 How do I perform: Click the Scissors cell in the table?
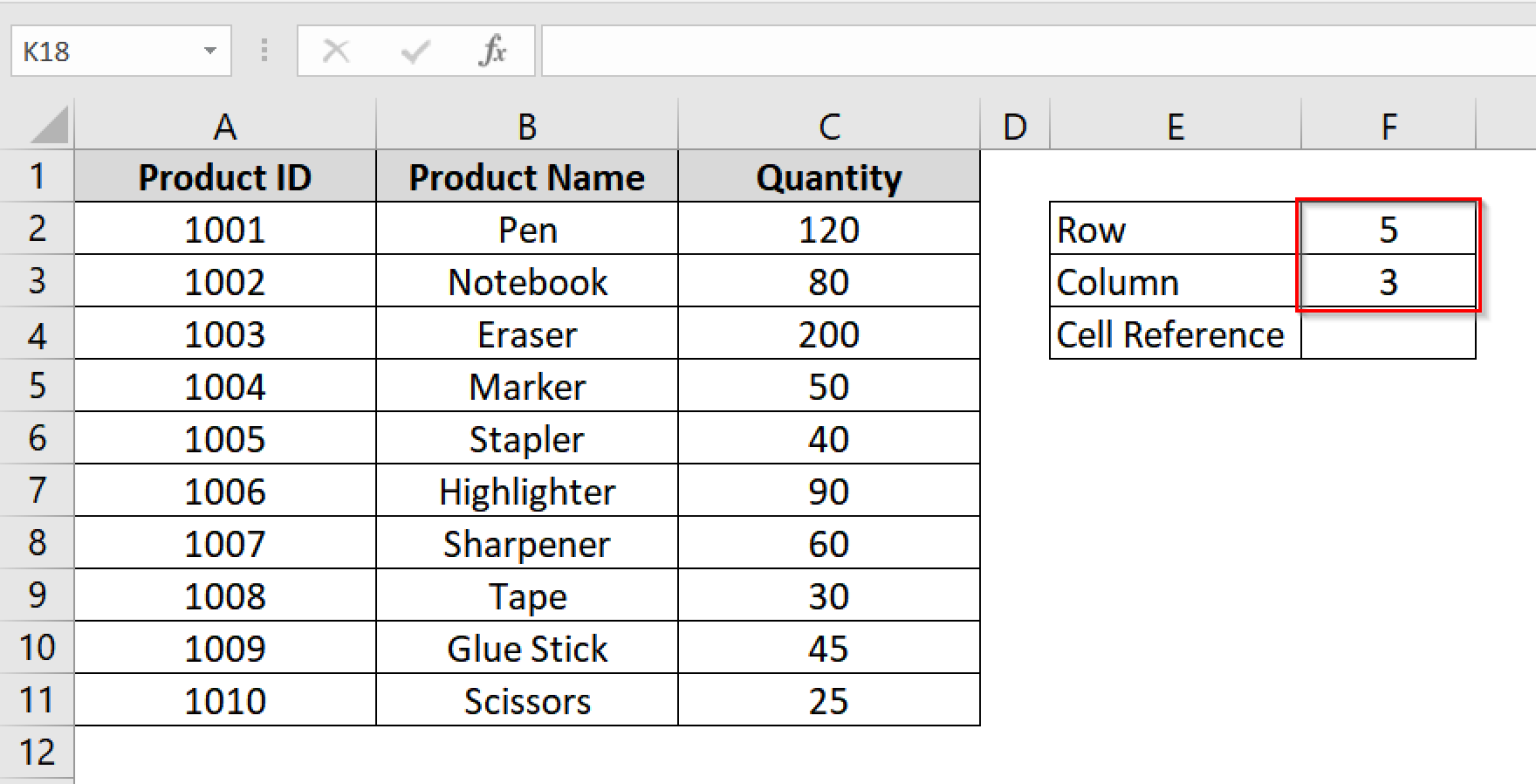coord(526,700)
